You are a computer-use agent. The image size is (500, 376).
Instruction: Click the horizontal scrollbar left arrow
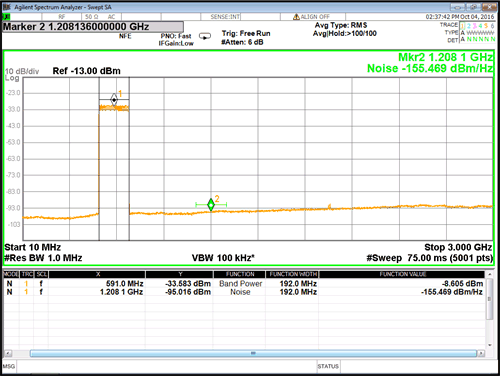click(x=8, y=353)
